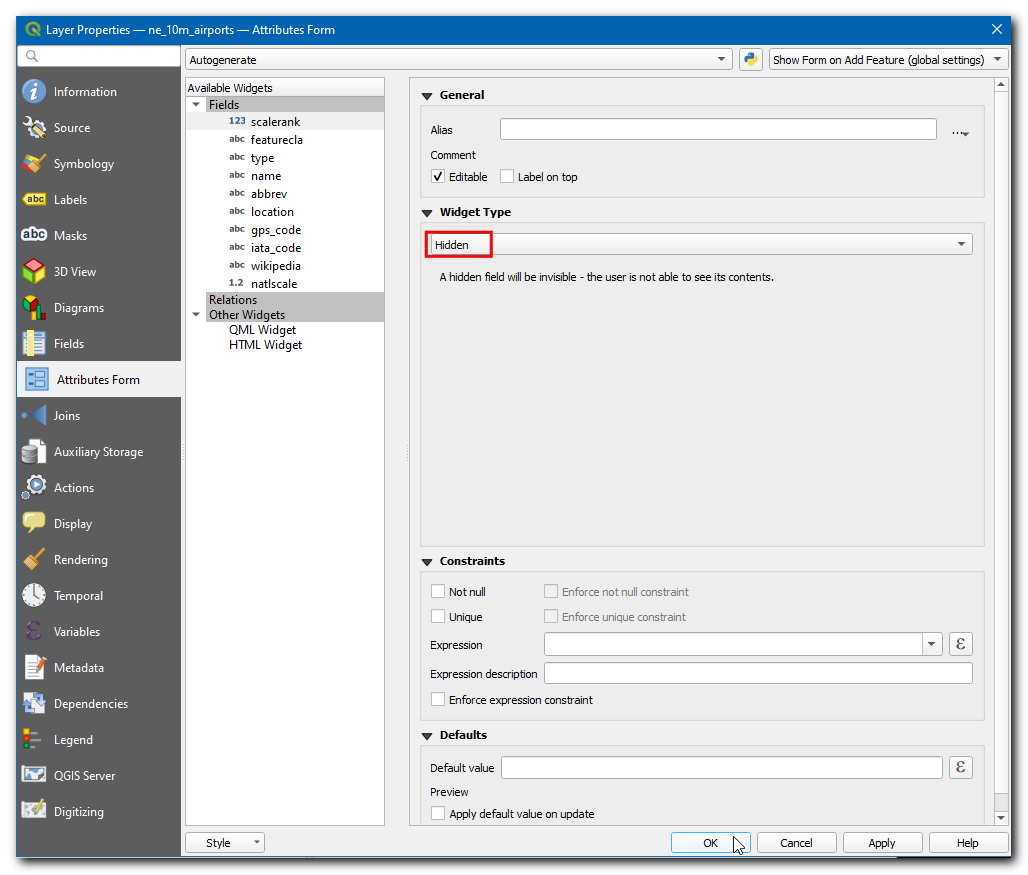Open the Autogenerate layout dropdown
Screen dimensions: 1028x875
pos(459,60)
